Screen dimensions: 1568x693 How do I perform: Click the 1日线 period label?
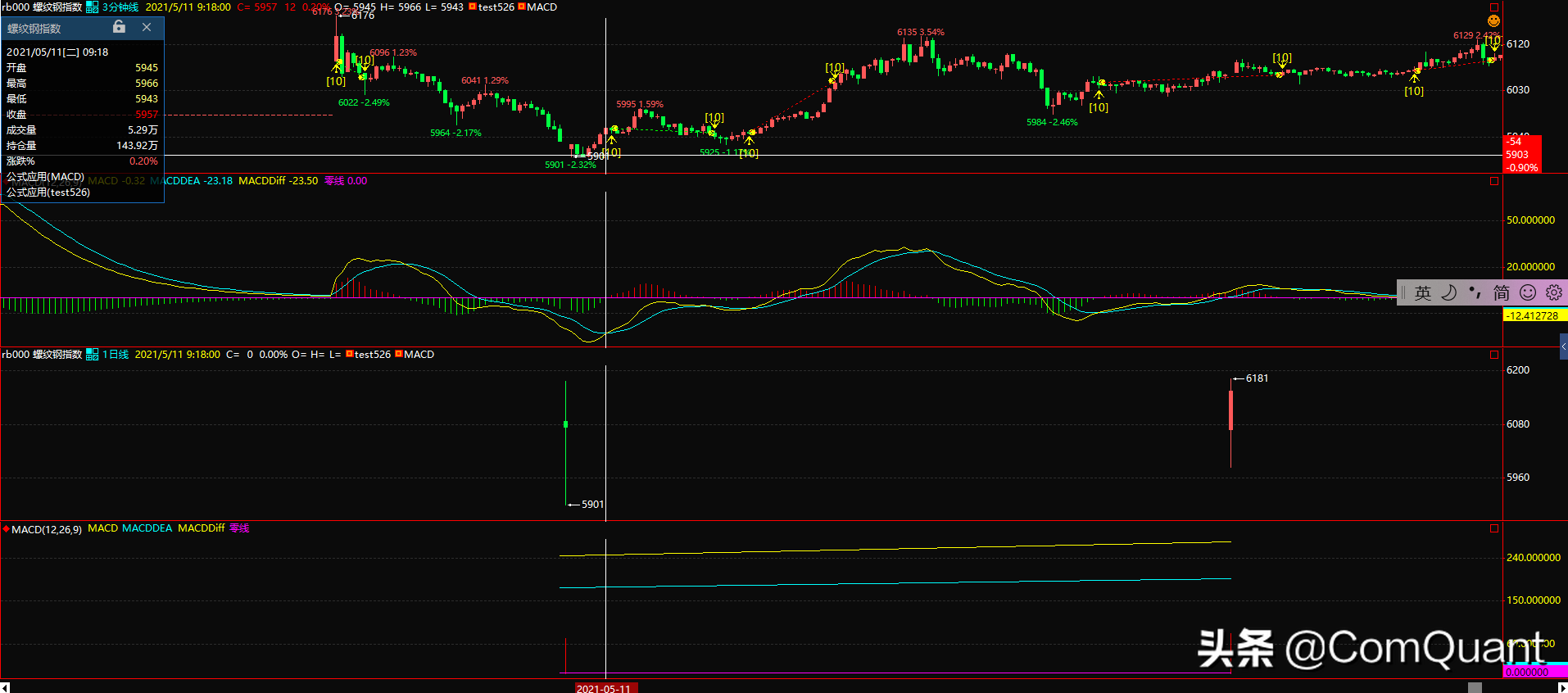tap(116, 355)
